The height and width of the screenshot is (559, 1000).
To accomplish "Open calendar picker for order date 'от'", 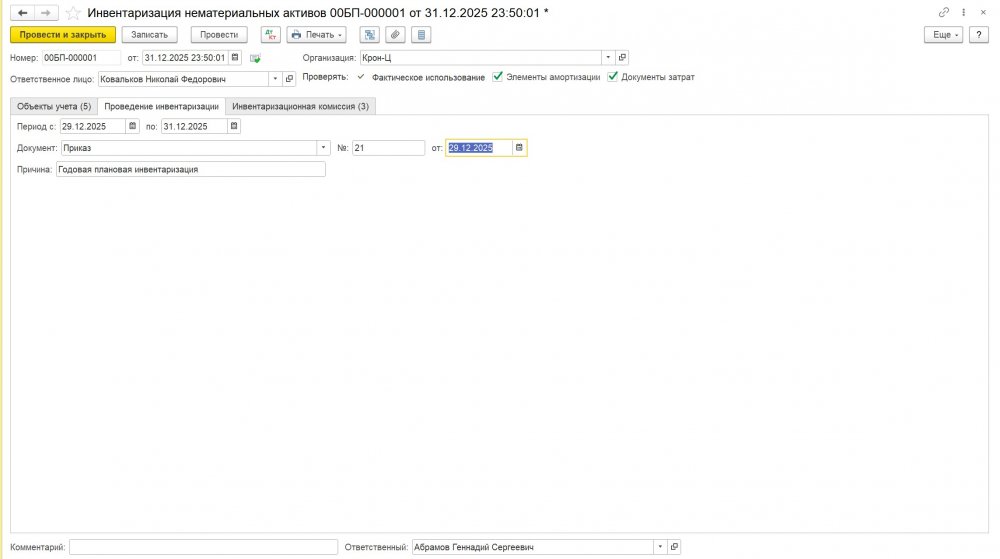I will click(519, 148).
